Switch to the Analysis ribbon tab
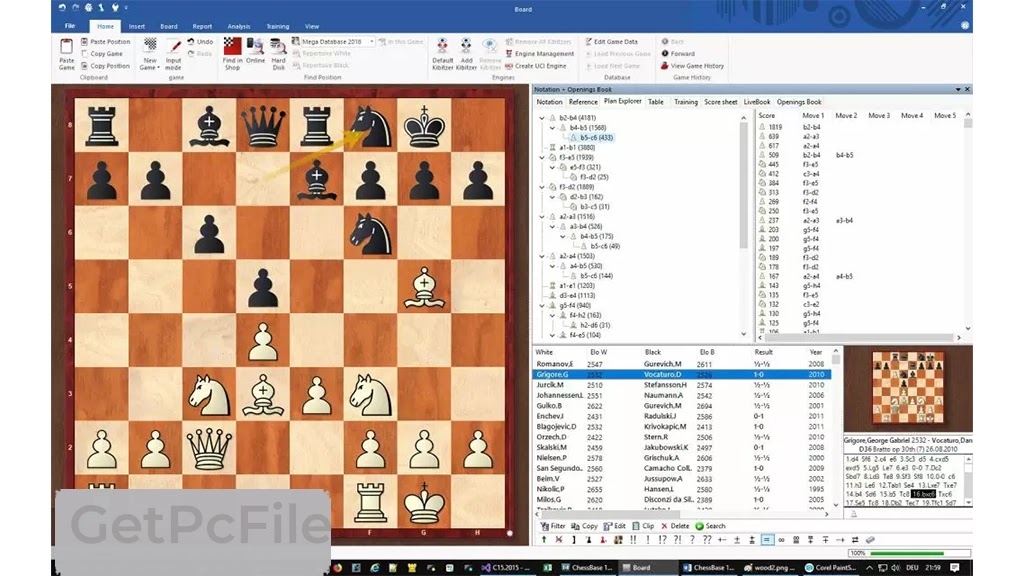This screenshot has width=1024, height=576. (x=239, y=27)
